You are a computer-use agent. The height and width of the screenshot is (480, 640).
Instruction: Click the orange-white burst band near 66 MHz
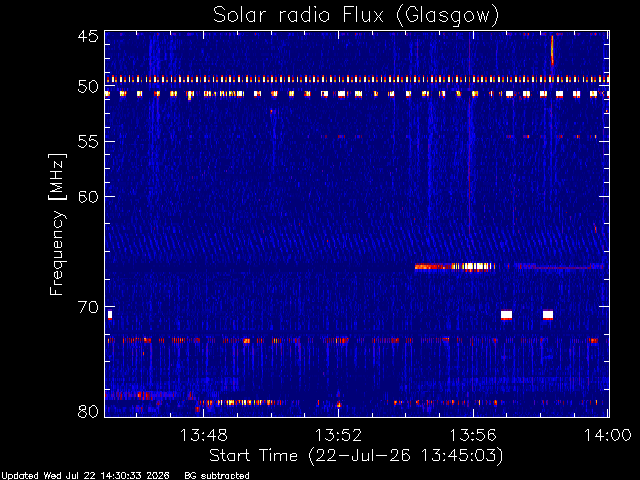tap(455, 267)
